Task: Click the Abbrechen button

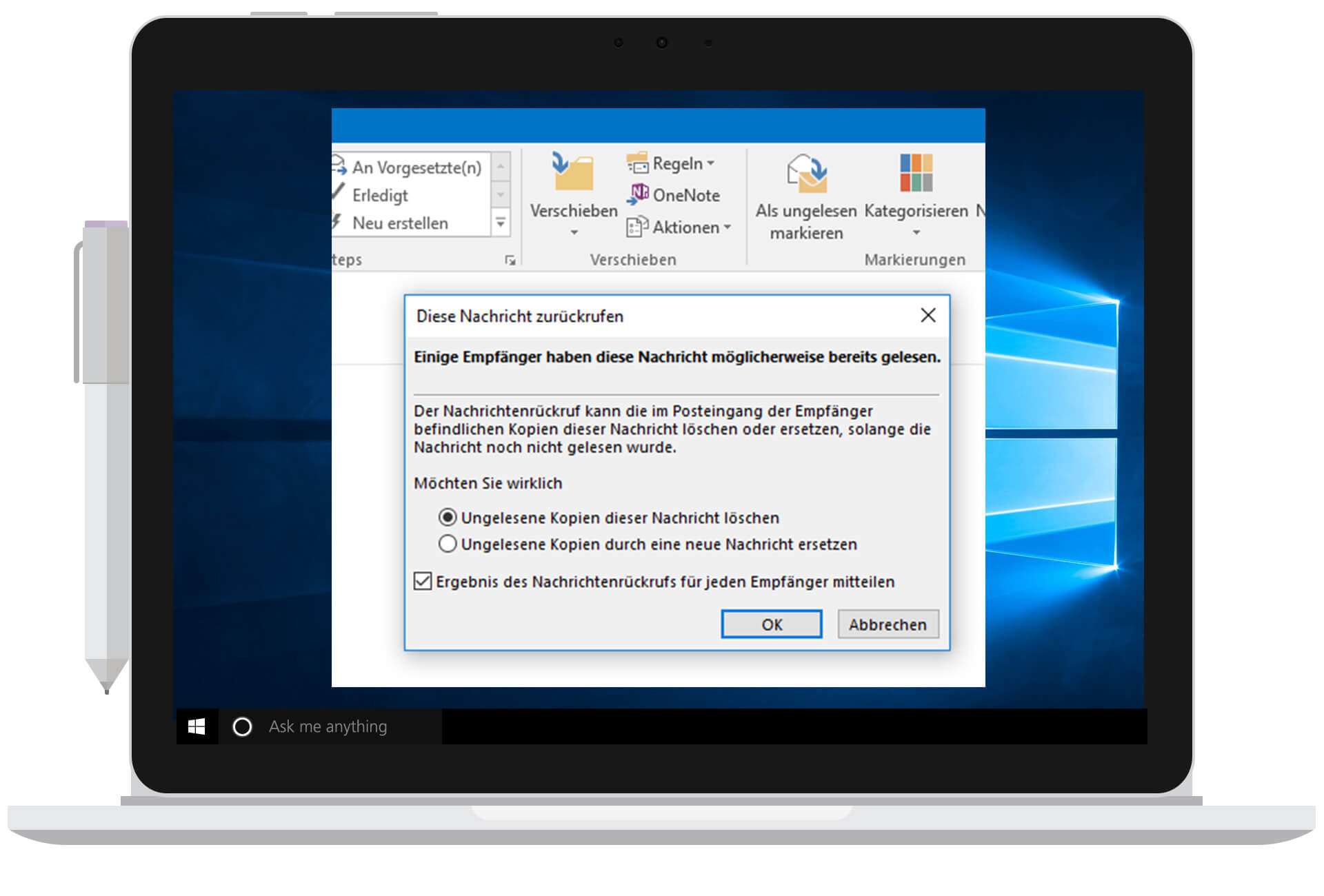Action: (x=887, y=624)
